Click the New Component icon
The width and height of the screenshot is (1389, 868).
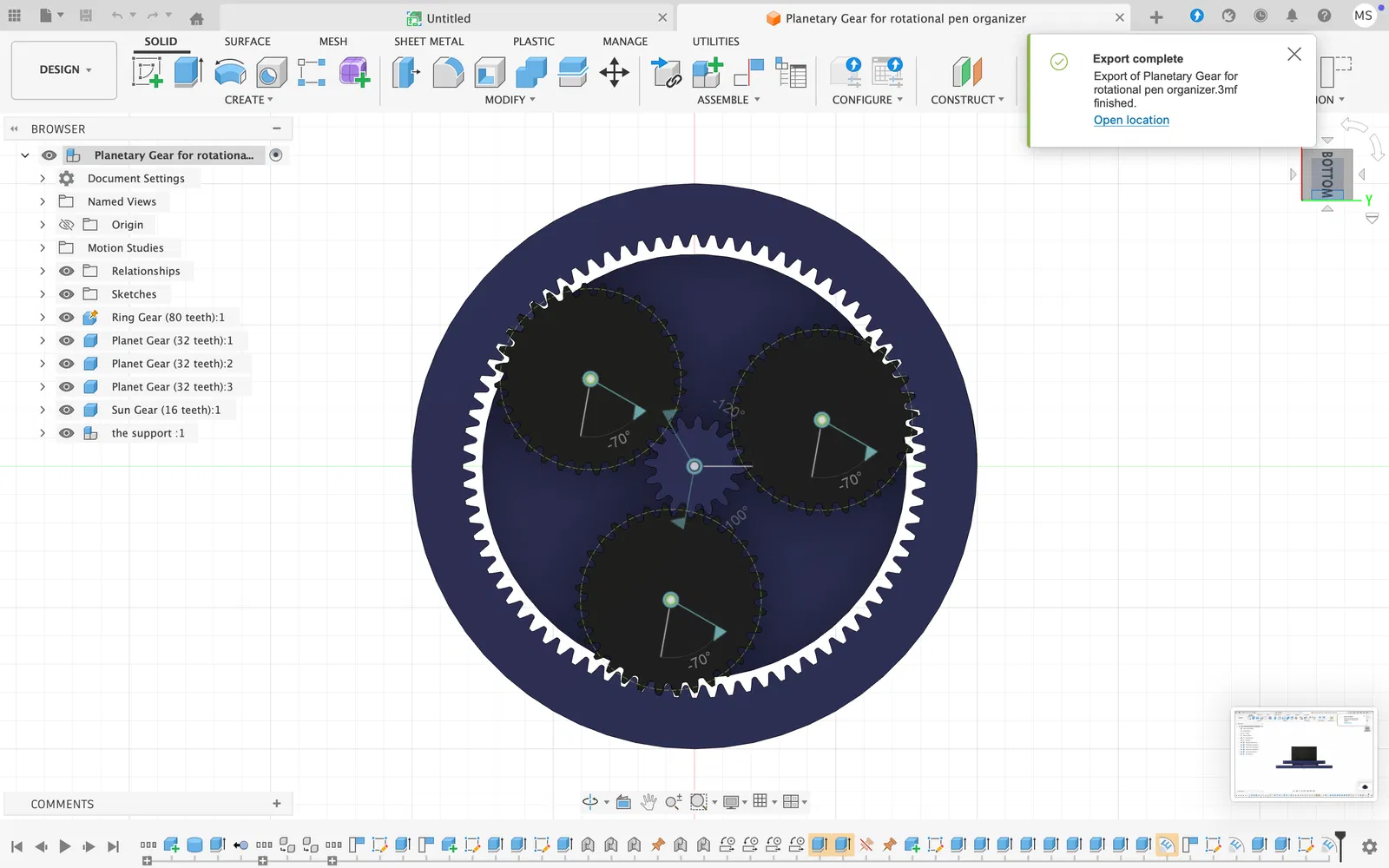coord(708,72)
